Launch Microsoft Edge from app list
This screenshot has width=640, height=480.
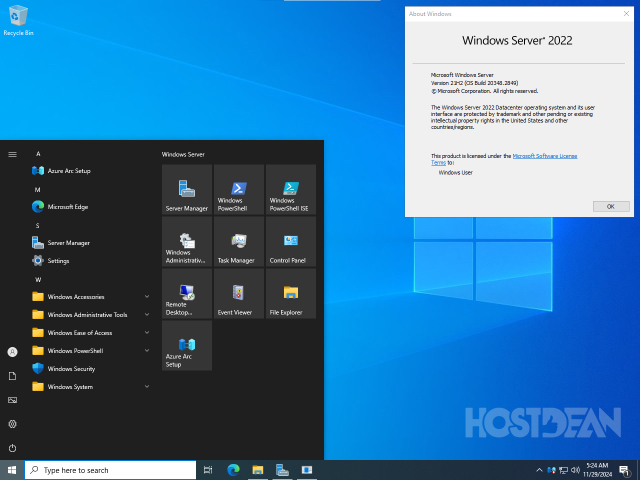[x=91, y=207]
